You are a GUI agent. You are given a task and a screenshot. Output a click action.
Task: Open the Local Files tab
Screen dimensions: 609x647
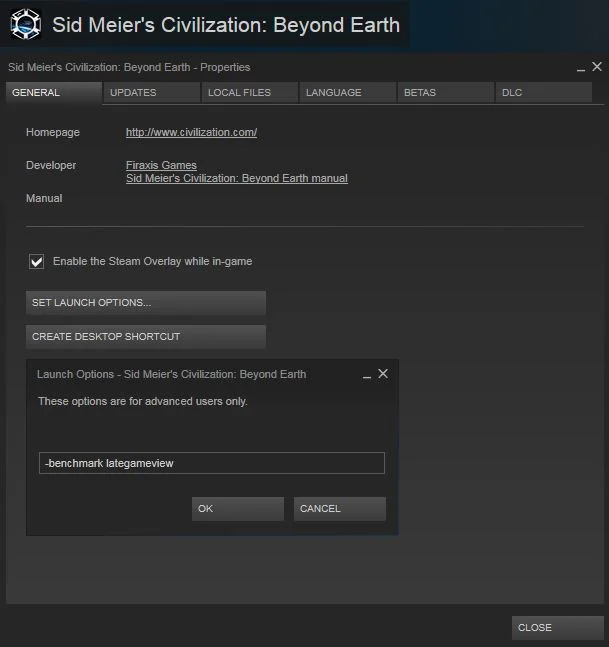point(250,92)
